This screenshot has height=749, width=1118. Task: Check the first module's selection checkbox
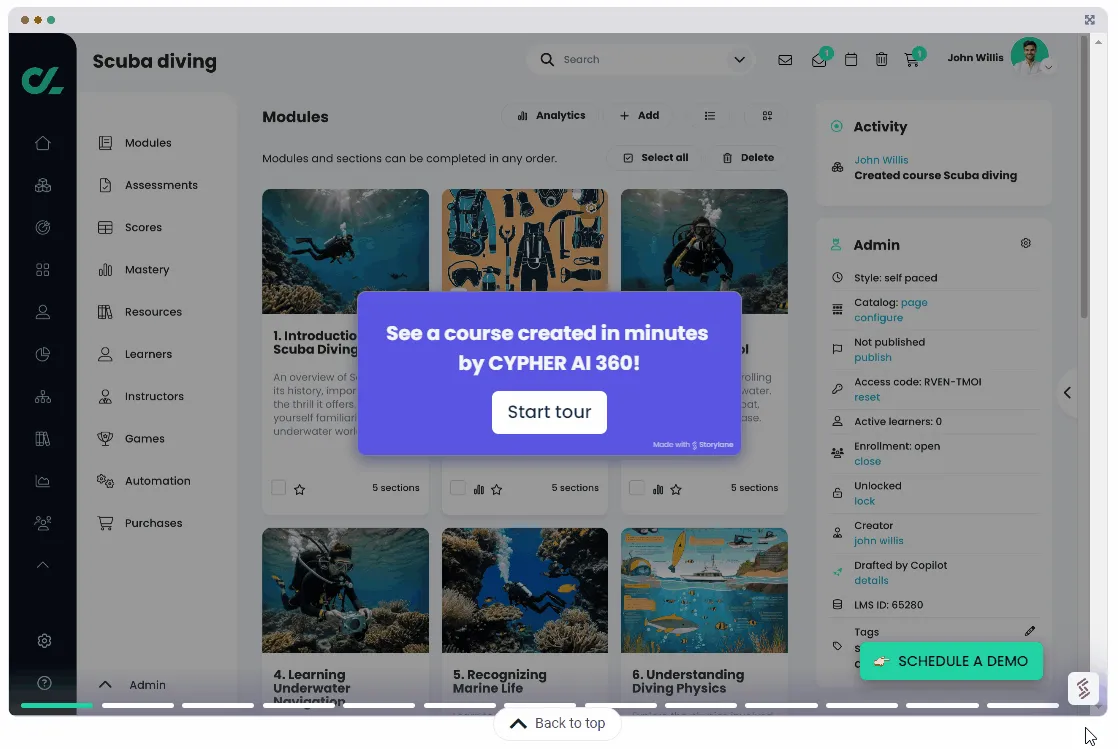pyautogui.click(x=278, y=488)
